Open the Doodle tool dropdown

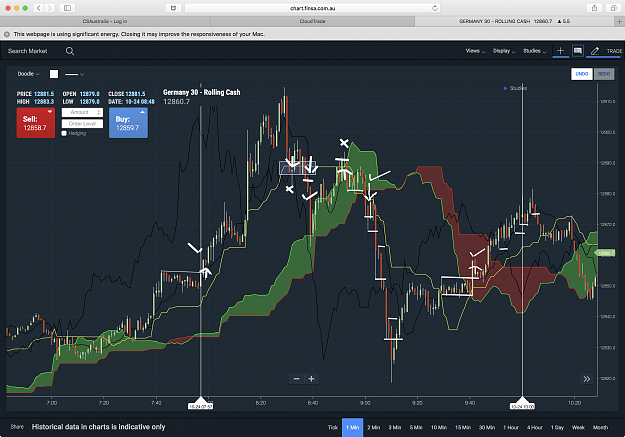pos(28,74)
